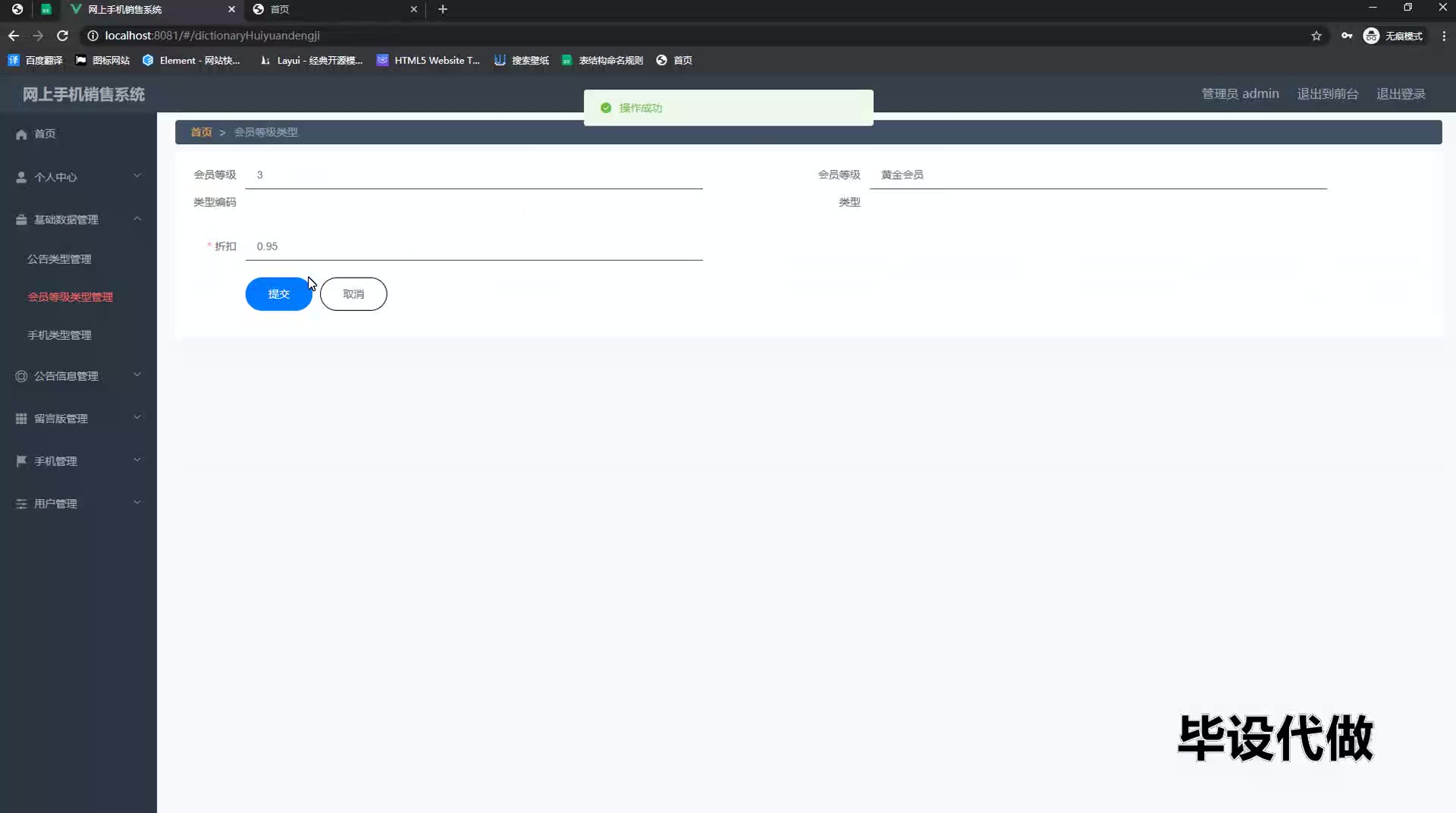The height and width of the screenshot is (813, 1456).
Task: Click the 会员等级类型 breadcrumb text
Action: pyautogui.click(x=265, y=132)
